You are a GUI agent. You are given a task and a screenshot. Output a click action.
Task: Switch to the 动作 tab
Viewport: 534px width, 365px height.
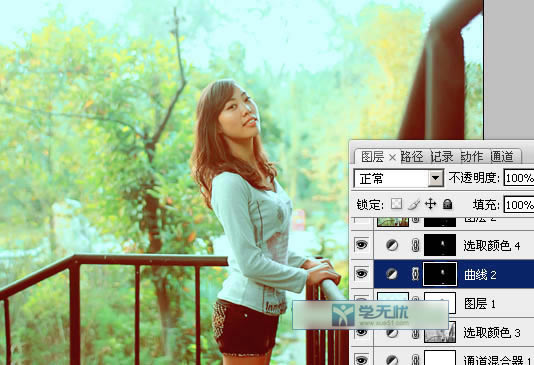click(x=472, y=157)
